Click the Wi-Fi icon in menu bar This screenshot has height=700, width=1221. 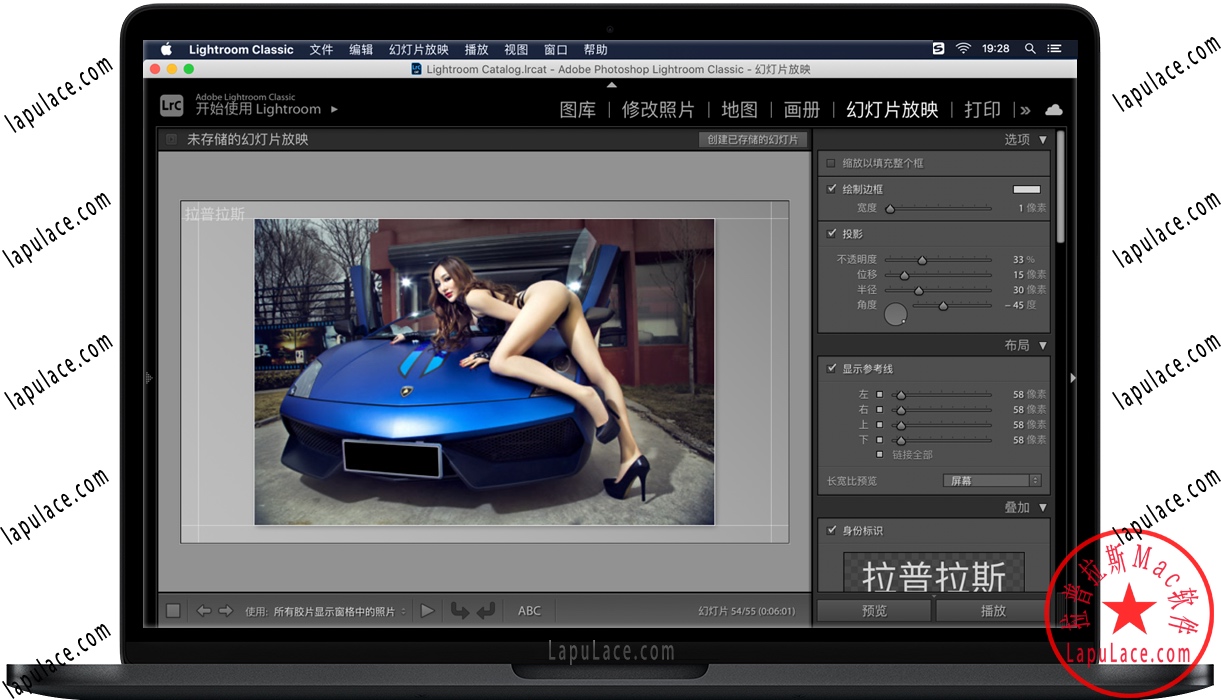coord(961,48)
